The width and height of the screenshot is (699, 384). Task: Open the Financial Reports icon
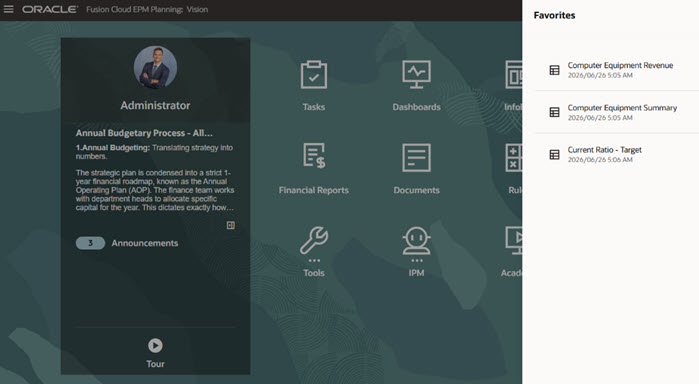(x=314, y=156)
